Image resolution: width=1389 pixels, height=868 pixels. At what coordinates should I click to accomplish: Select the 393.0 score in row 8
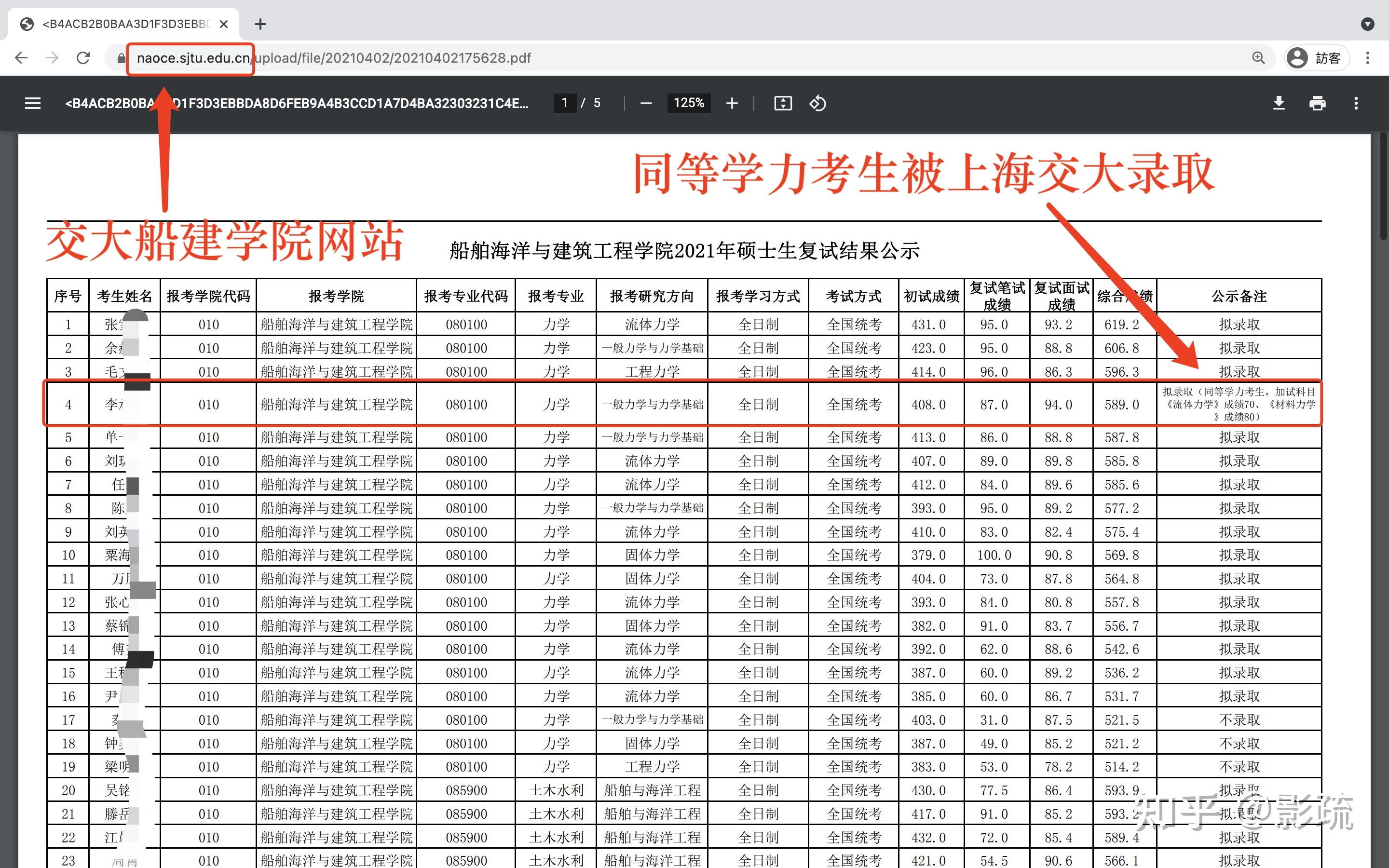[x=929, y=508]
